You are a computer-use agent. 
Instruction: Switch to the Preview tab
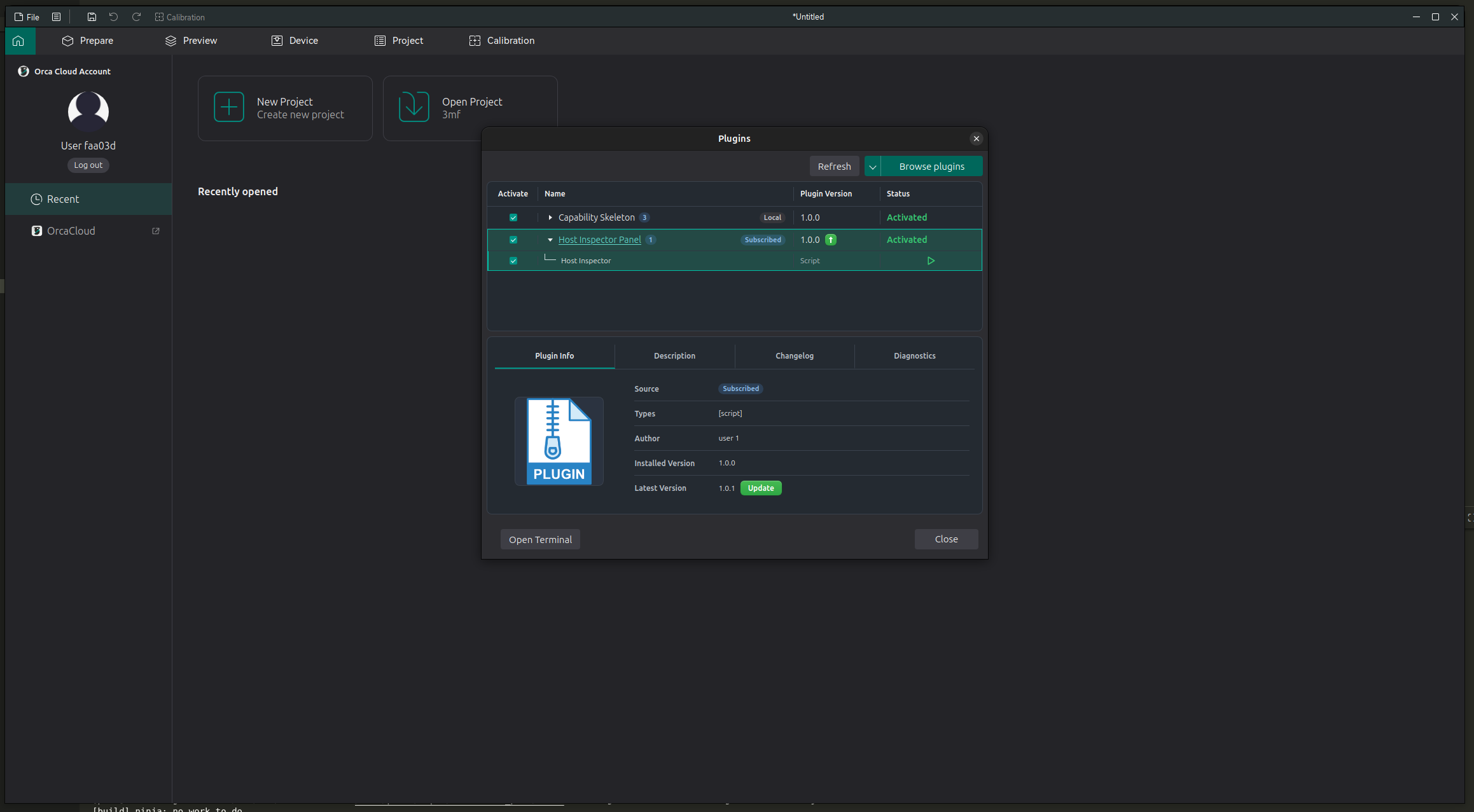point(191,41)
